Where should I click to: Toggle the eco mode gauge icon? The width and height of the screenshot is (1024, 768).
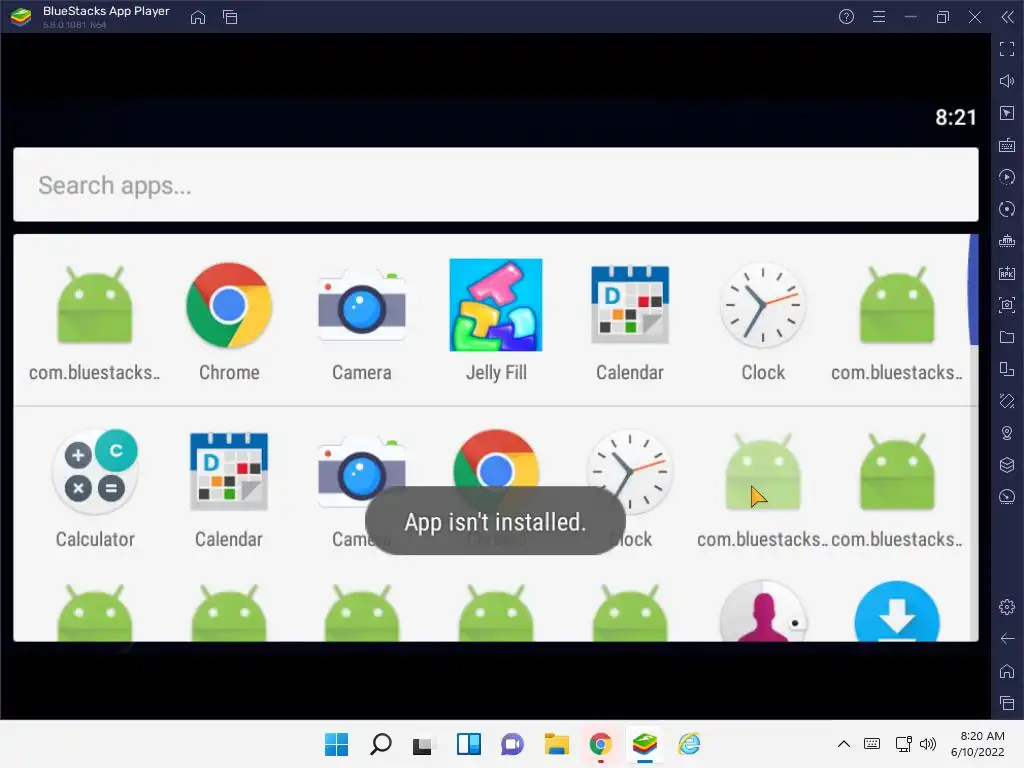click(x=1006, y=497)
